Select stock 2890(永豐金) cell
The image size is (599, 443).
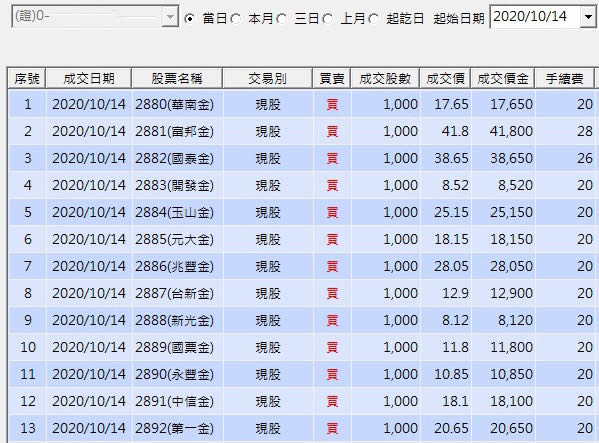pyautogui.click(x=177, y=374)
